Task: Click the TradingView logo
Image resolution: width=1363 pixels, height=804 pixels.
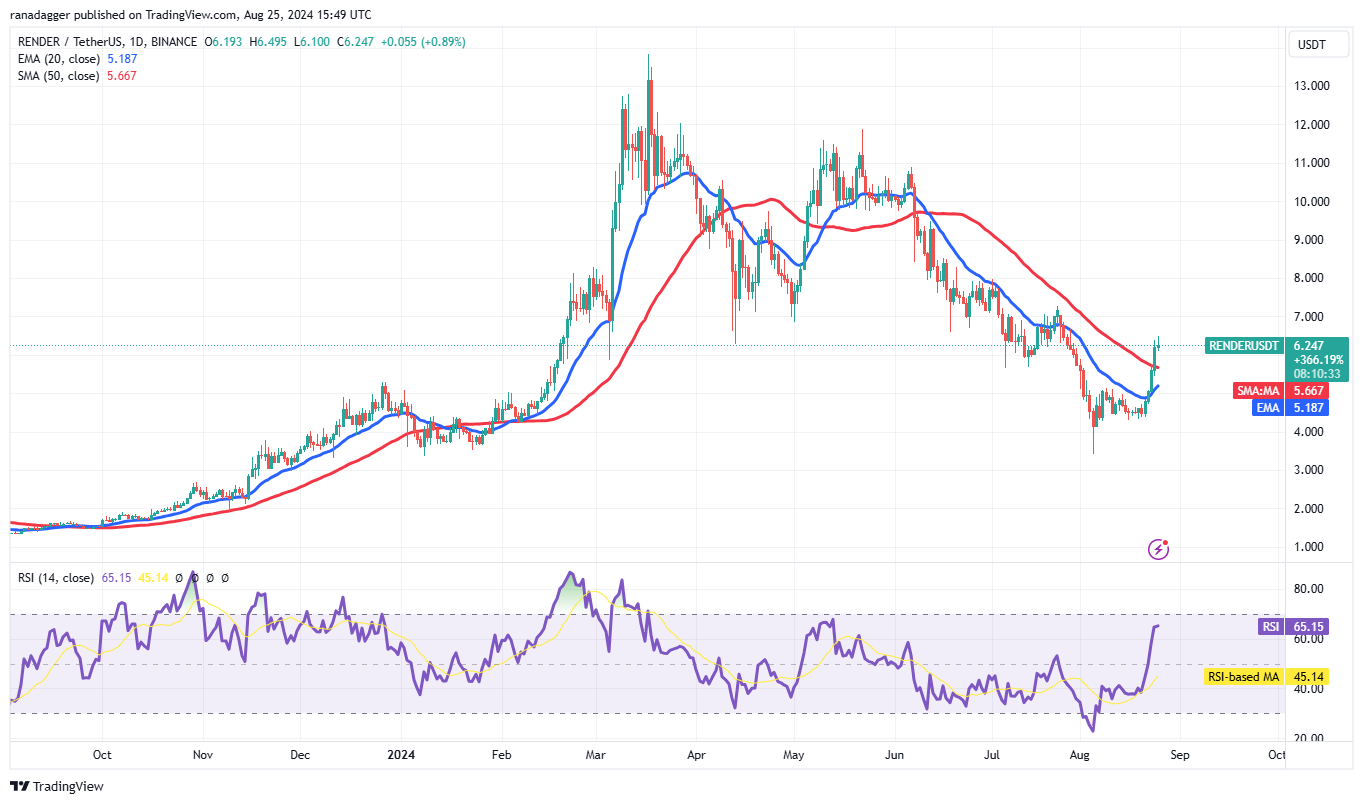Action: click(x=57, y=786)
